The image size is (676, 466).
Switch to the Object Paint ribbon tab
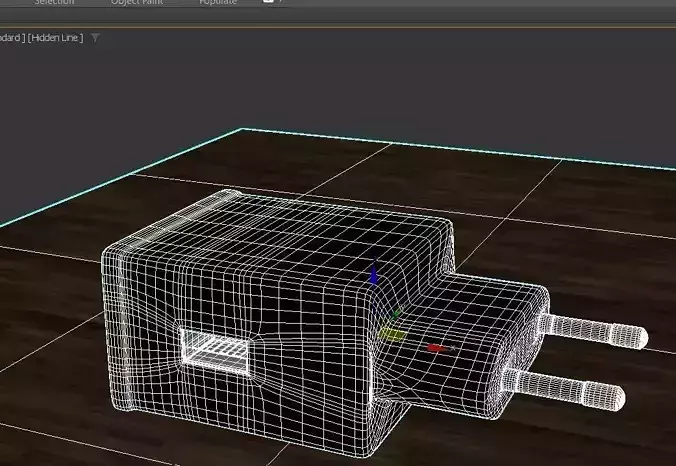(137, 2)
